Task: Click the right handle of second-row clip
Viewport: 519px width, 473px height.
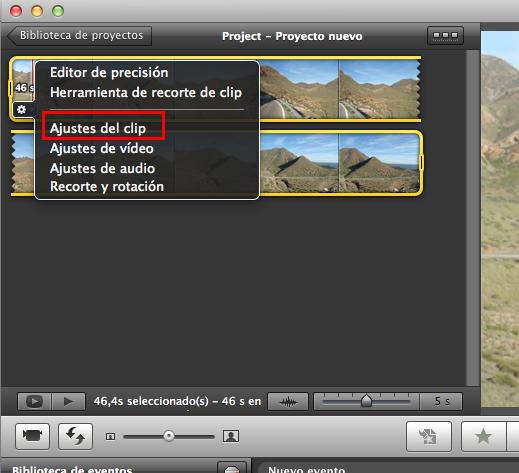Action: click(421, 163)
